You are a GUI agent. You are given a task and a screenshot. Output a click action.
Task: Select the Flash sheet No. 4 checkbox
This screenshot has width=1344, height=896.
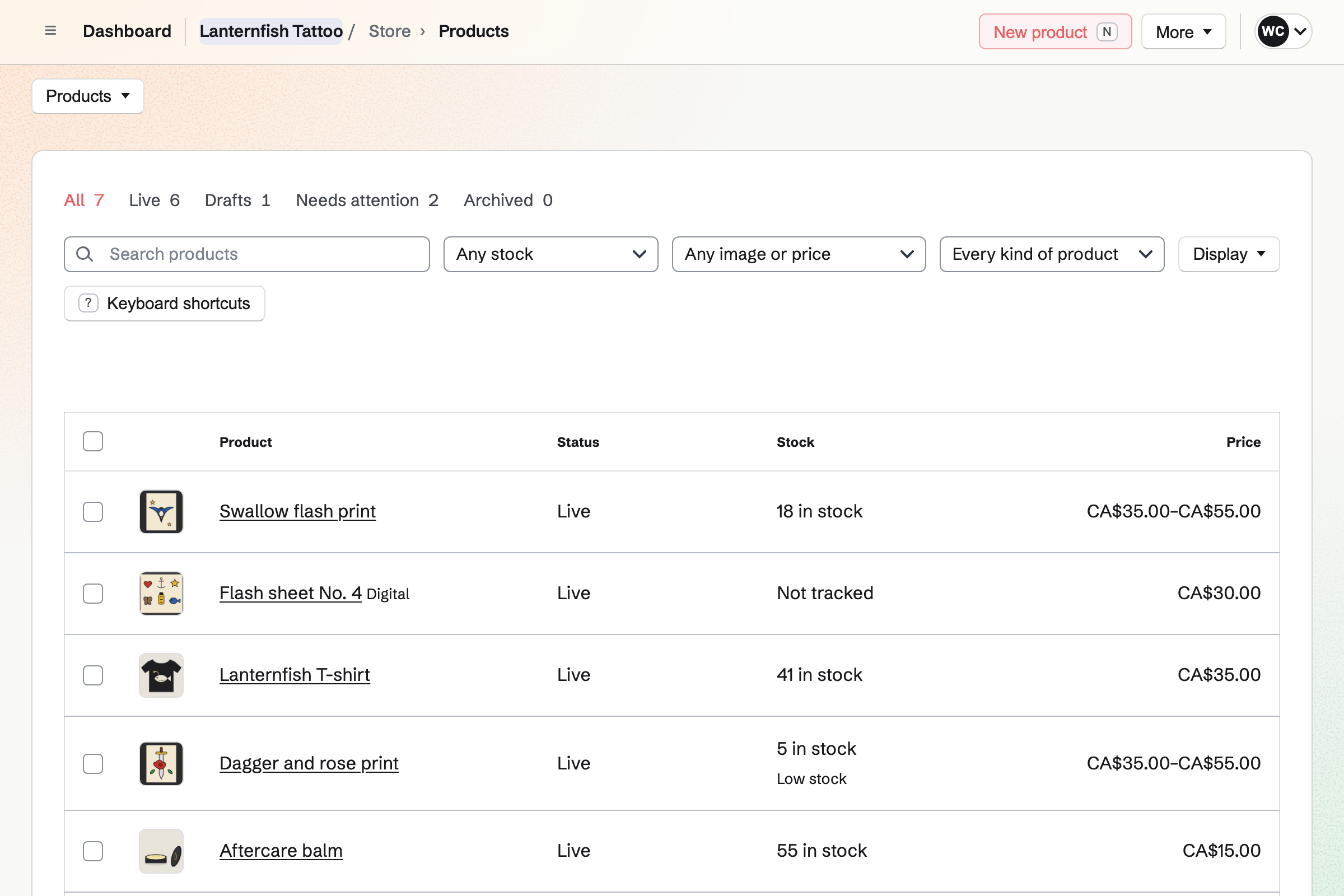click(x=92, y=593)
